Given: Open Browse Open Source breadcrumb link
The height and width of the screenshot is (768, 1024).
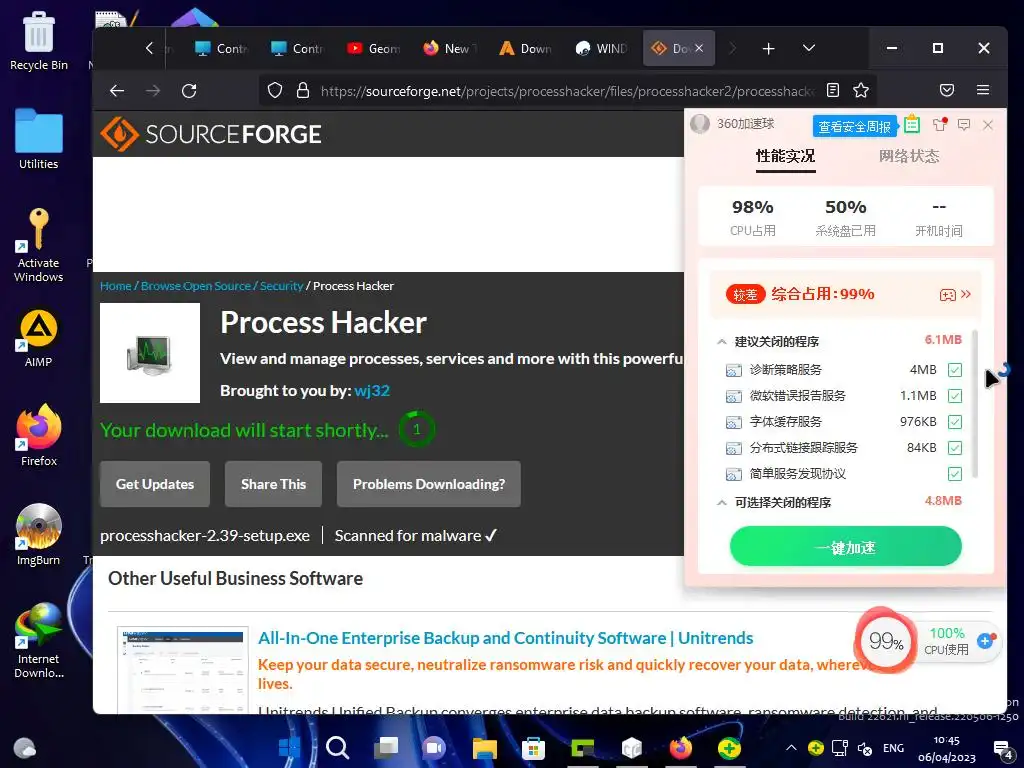Looking at the screenshot, I should pyautogui.click(x=195, y=286).
